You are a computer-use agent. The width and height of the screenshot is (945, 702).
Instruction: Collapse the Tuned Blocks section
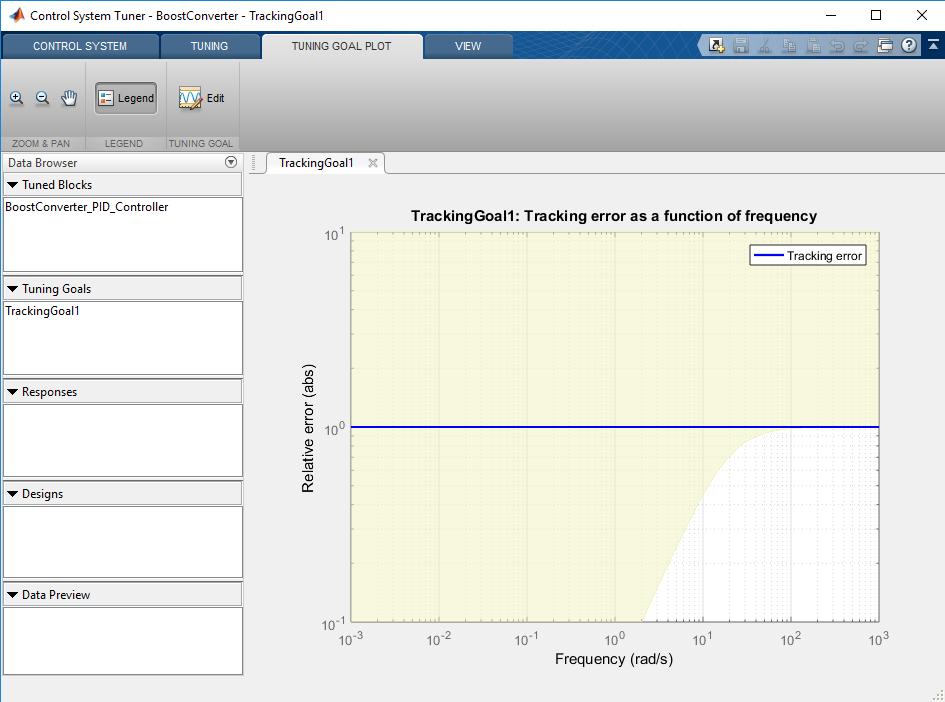click(x=12, y=185)
